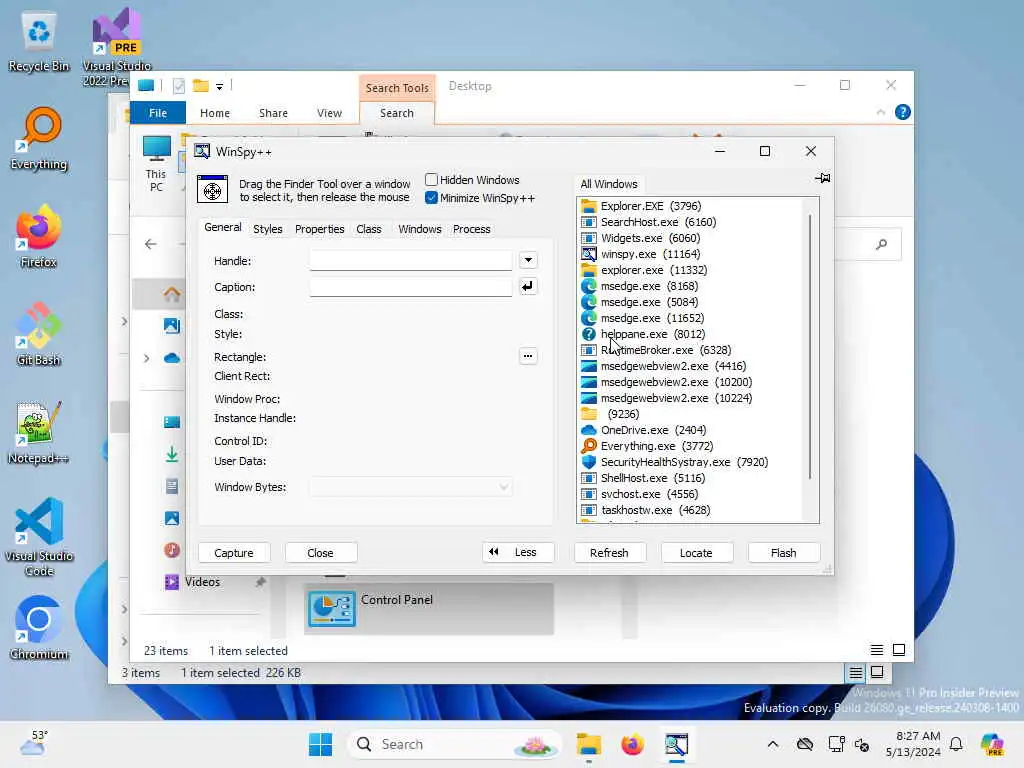Viewport: 1024px width, 768px height.
Task: Click the taskbar Search box
Action: click(x=456, y=744)
